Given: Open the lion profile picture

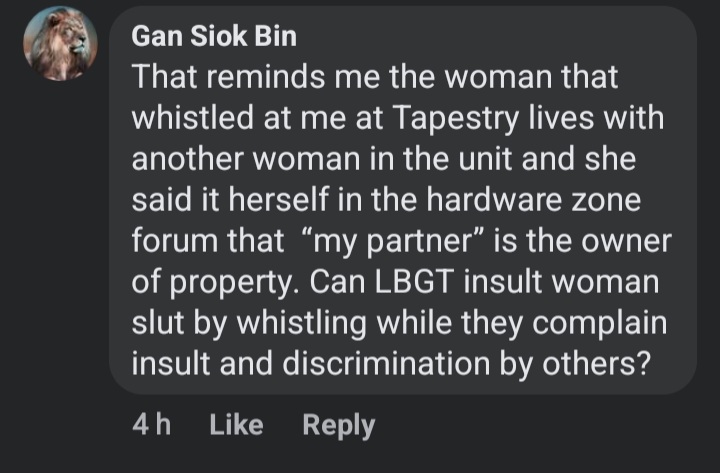Looking at the screenshot, I should pyautogui.click(x=60, y=44).
